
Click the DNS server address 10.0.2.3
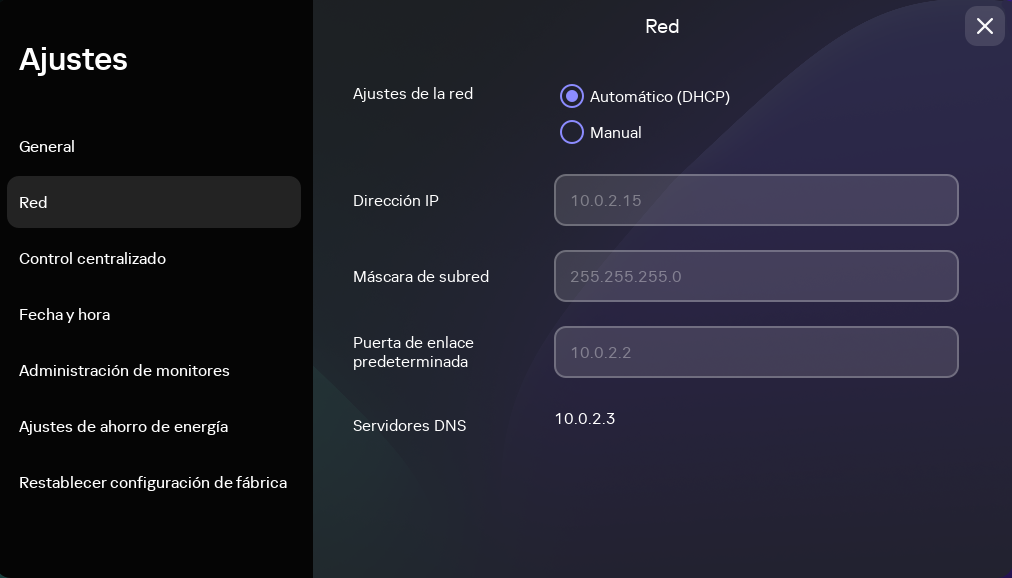coord(584,419)
